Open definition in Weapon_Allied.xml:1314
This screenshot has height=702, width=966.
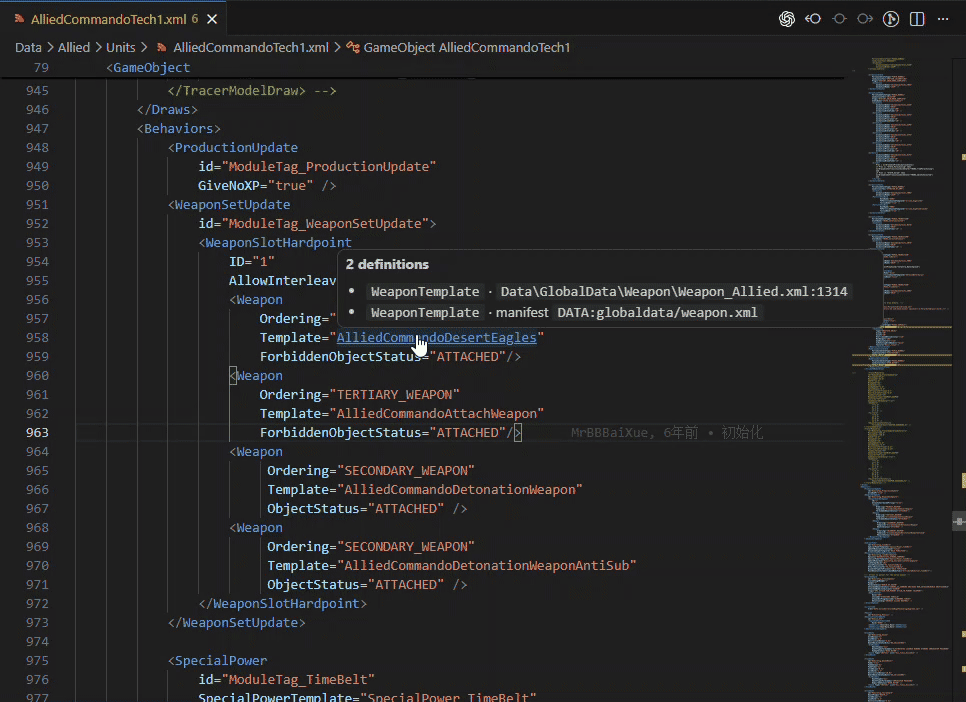click(x=674, y=292)
